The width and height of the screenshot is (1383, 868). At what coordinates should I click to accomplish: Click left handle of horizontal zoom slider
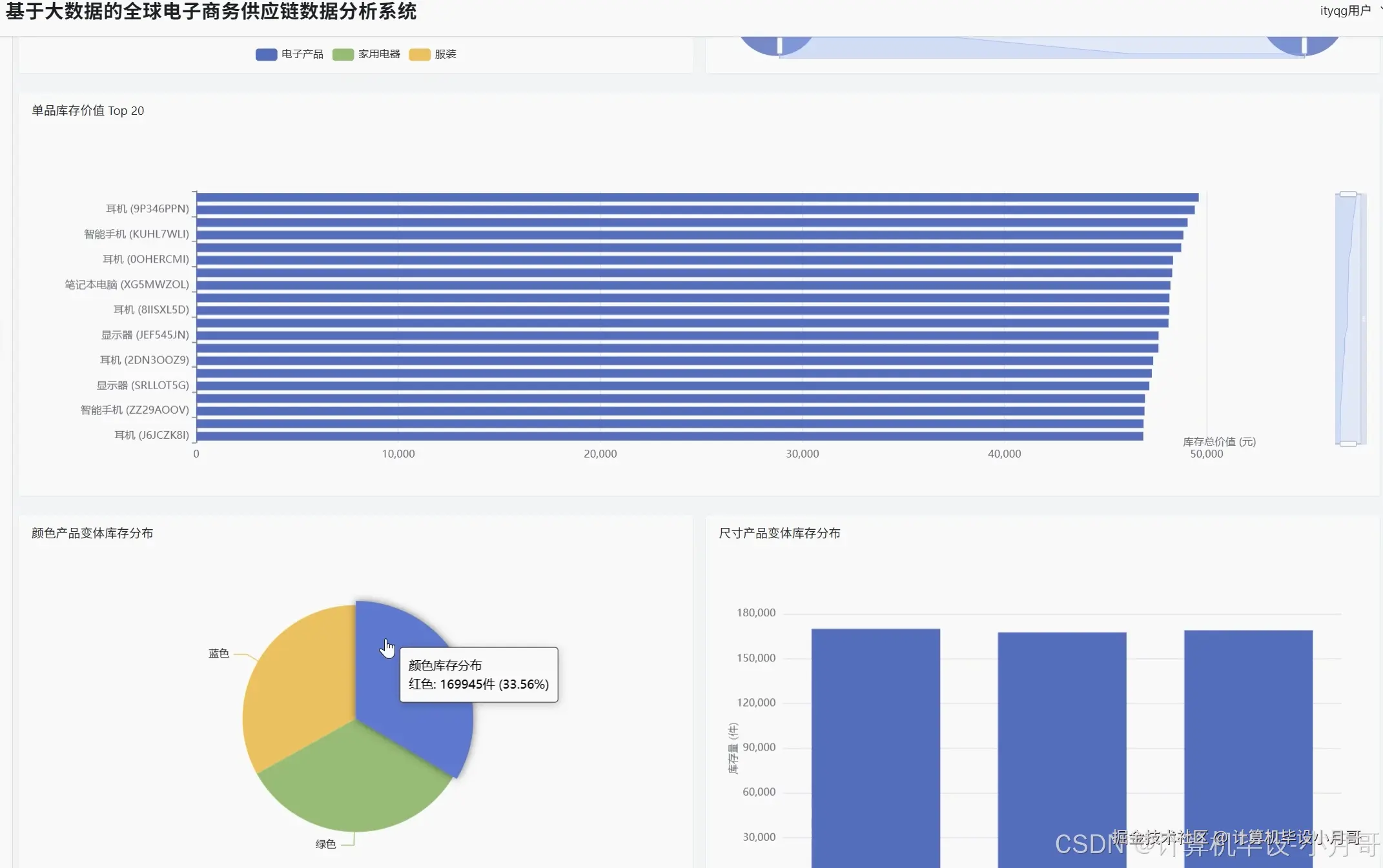pyautogui.click(x=779, y=45)
